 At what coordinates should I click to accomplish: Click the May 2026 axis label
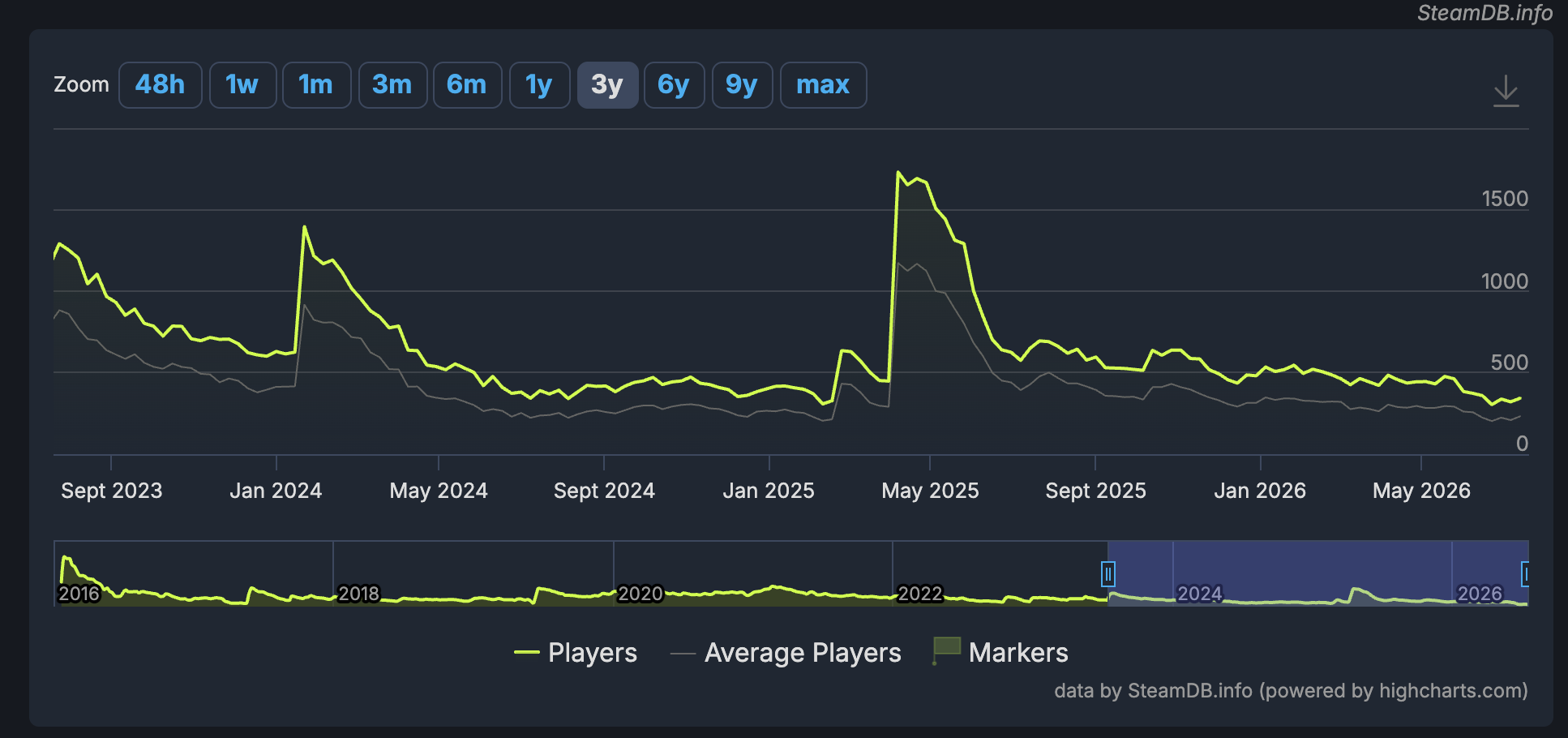pyautogui.click(x=1421, y=491)
